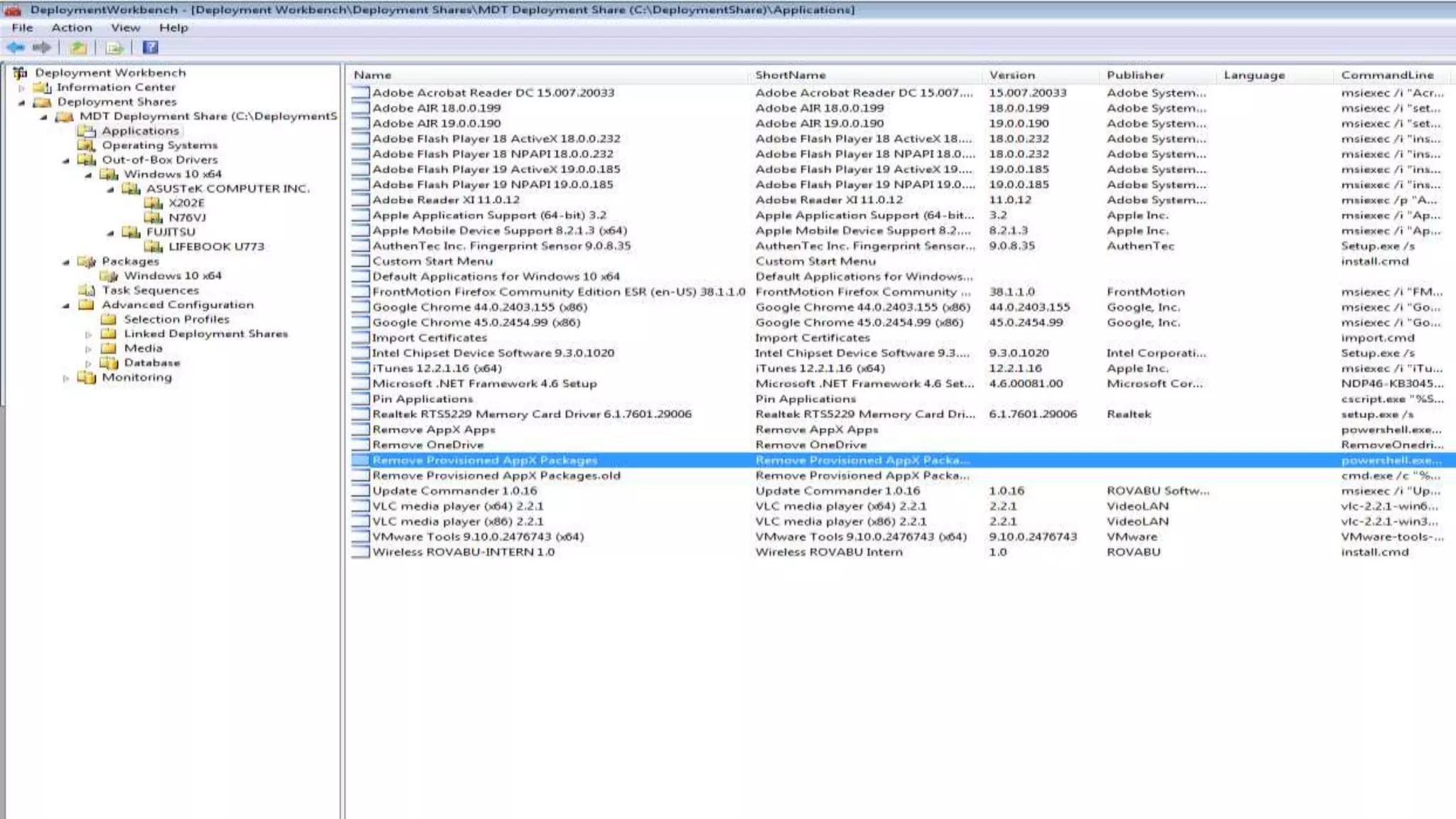Image resolution: width=1456 pixels, height=819 pixels.
Task: Expand the Database node
Action: [88, 363]
